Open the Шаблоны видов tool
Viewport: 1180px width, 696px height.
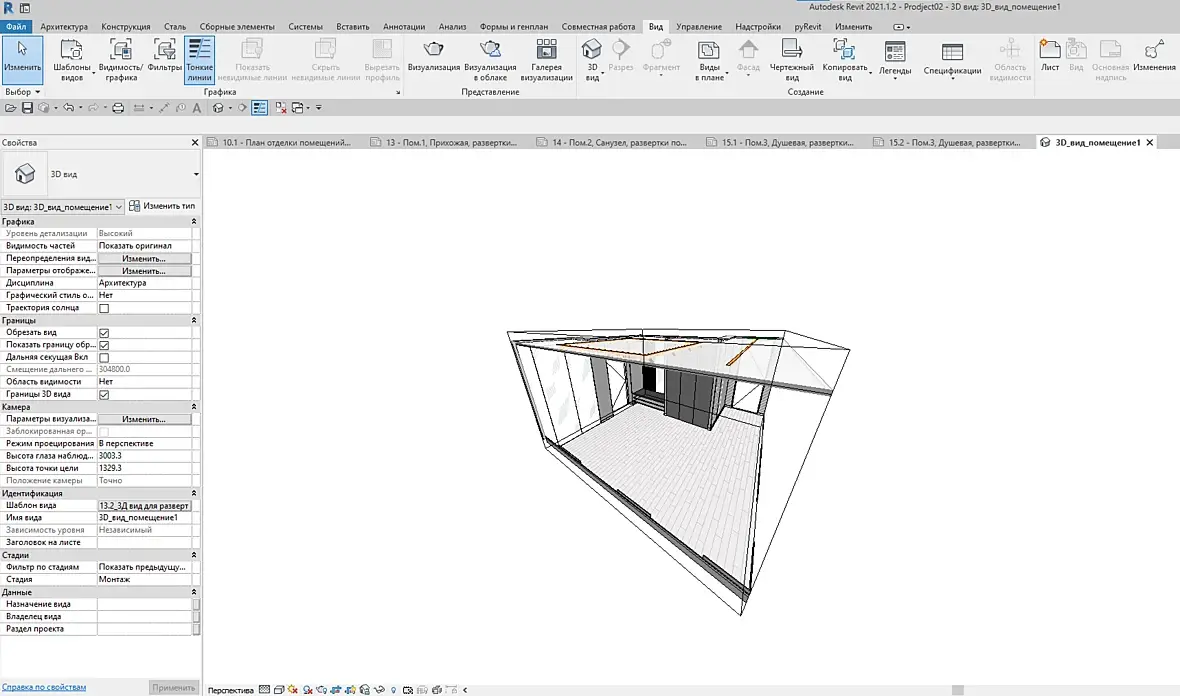(71, 60)
